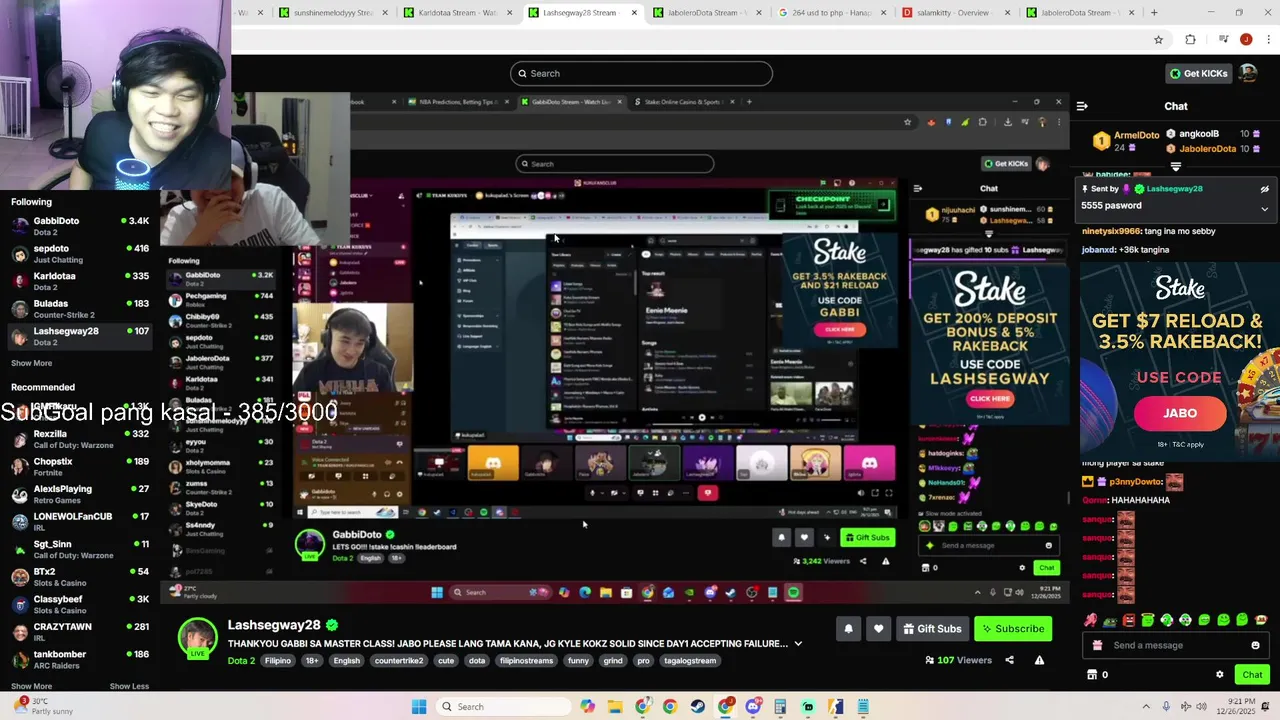
Task: Open the emoji picker in message box
Action: point(1255,645)
